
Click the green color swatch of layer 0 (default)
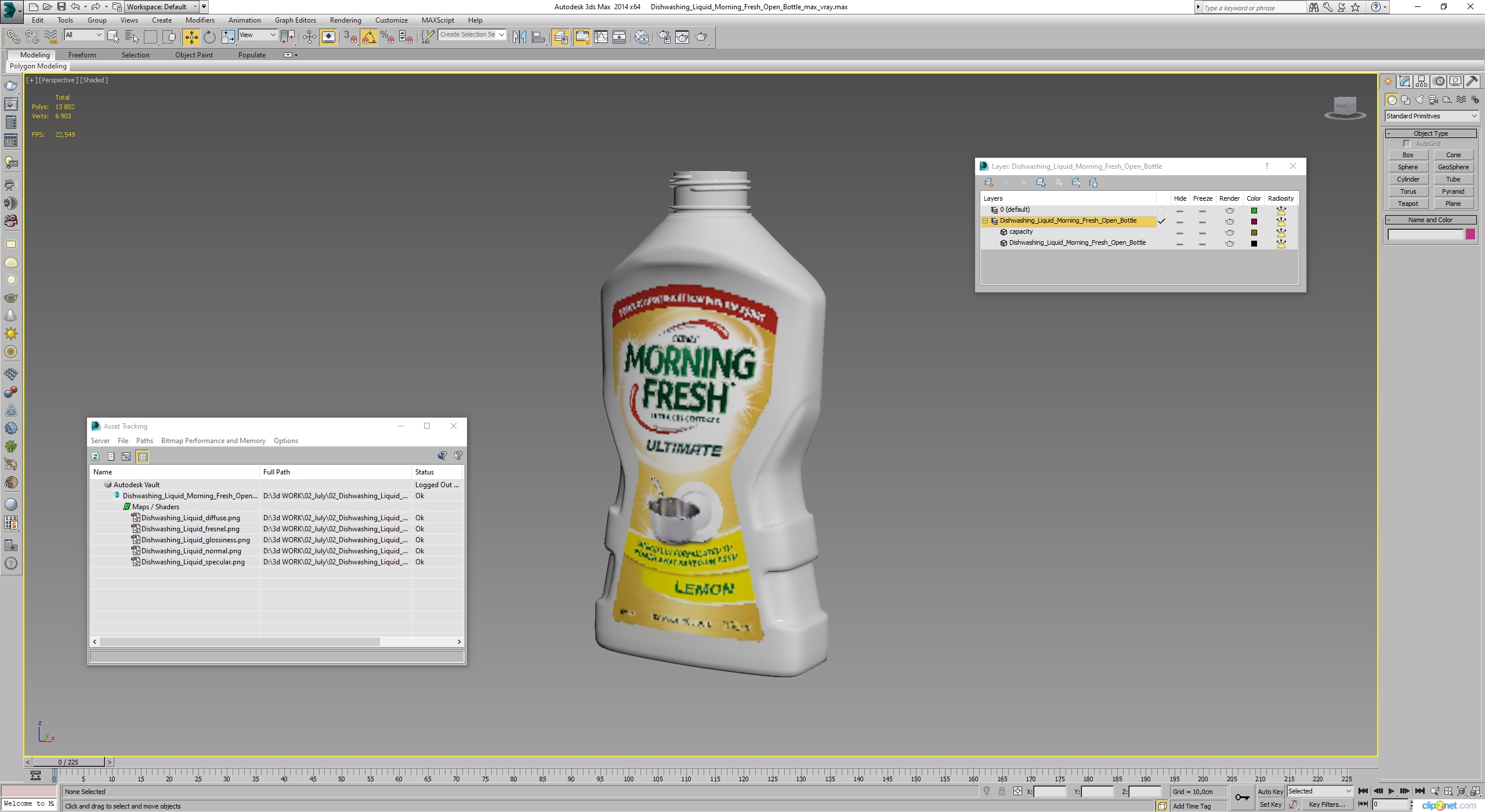(x=1254, y=211)
